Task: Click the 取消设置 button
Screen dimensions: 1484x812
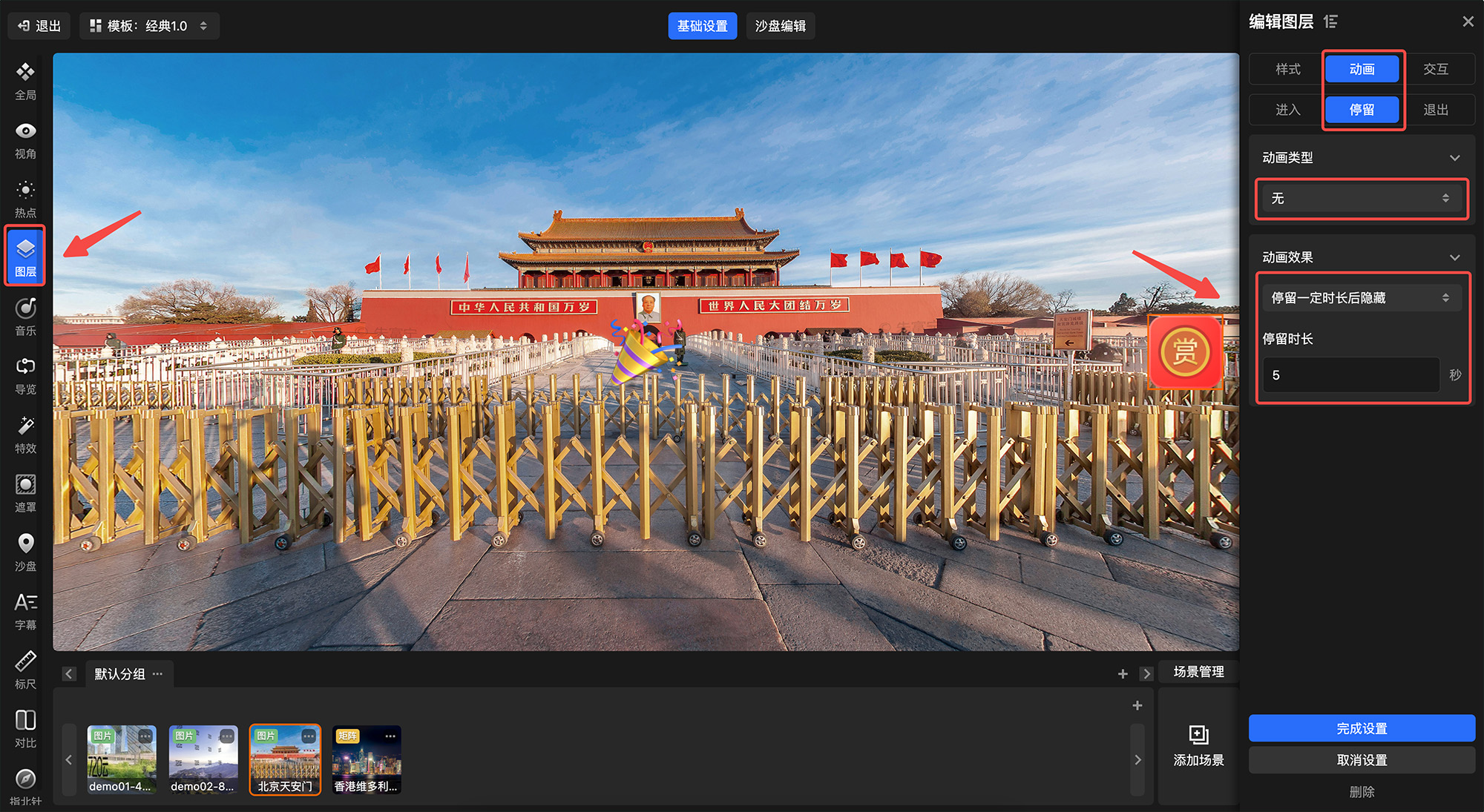Action: [x=1362, y=760]
